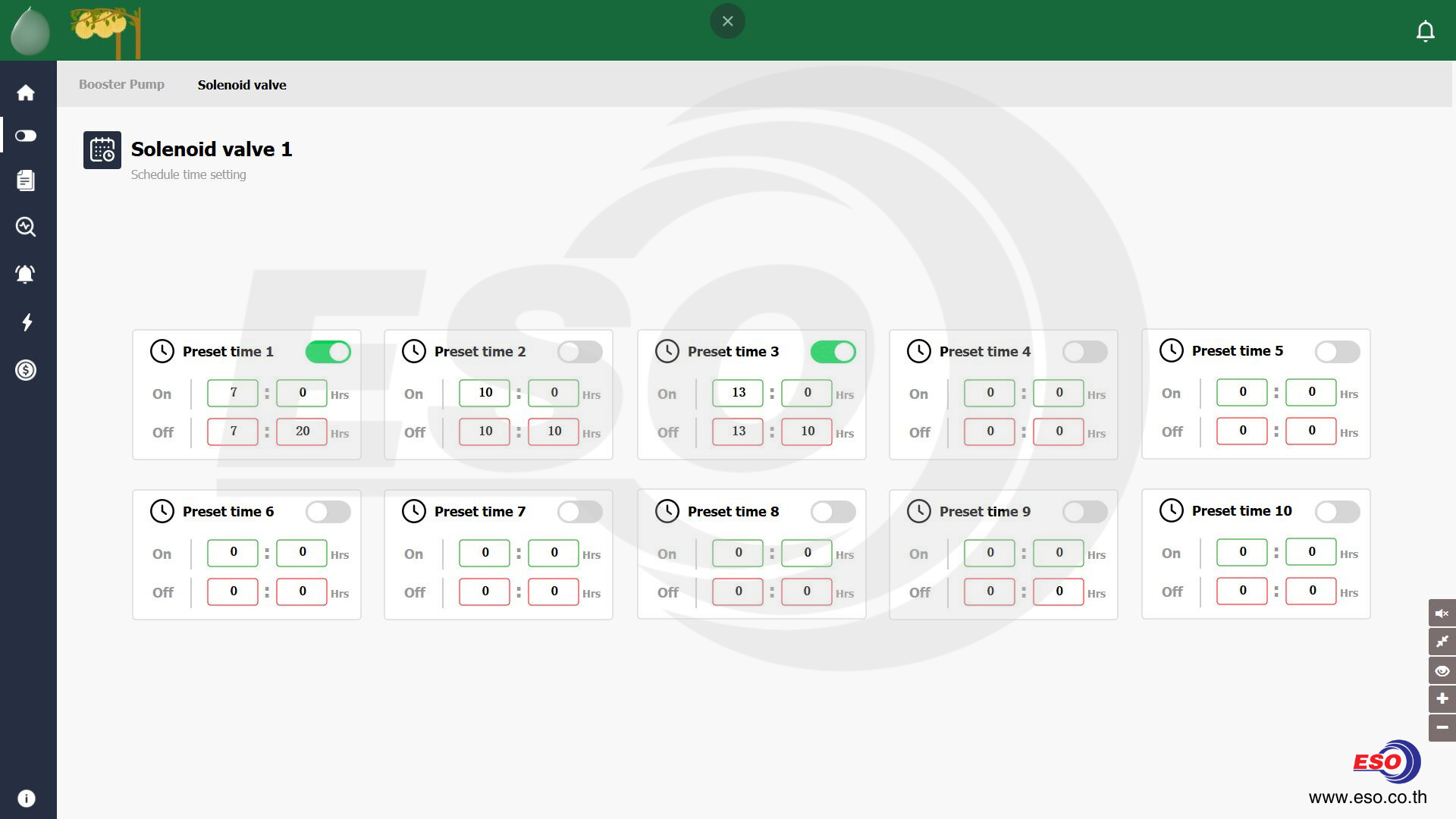Open the control switch sidebar icon

[26, 136]
